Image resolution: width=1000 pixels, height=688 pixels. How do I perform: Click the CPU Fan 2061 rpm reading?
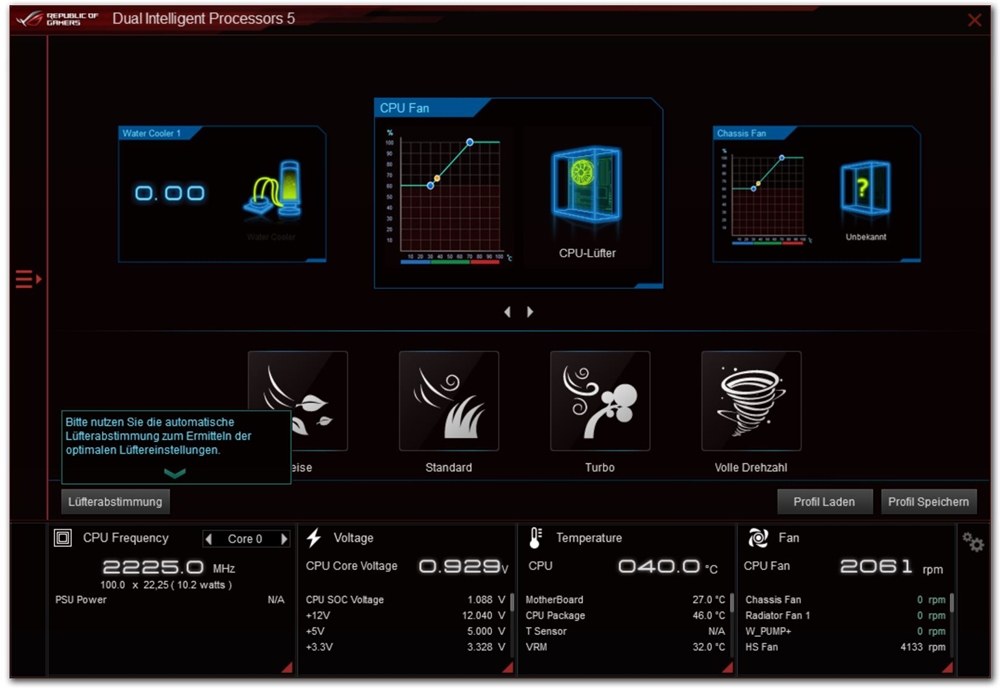pyautogui.click(x=892, y=566)
